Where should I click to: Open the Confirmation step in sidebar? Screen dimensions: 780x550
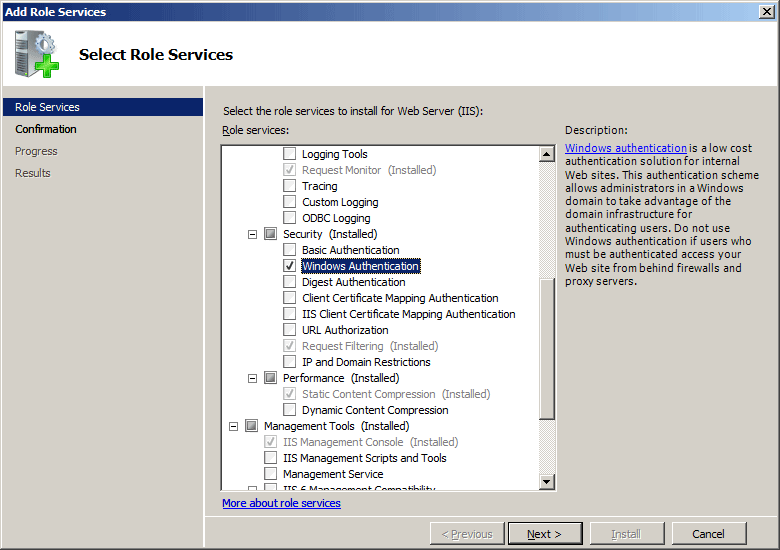tap(46, 129)
